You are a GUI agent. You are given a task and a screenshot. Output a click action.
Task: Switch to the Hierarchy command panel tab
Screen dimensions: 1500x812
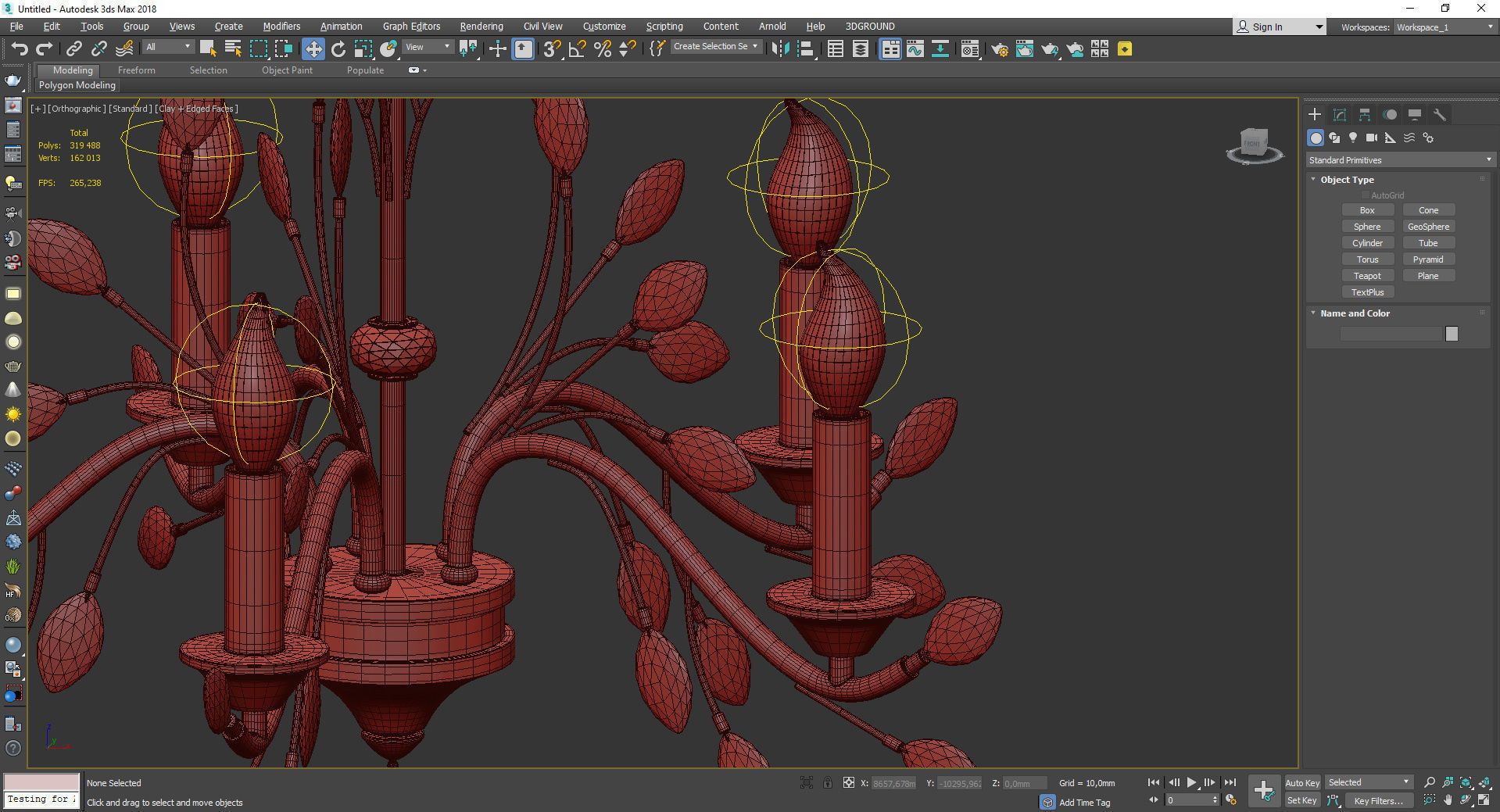1365,114
